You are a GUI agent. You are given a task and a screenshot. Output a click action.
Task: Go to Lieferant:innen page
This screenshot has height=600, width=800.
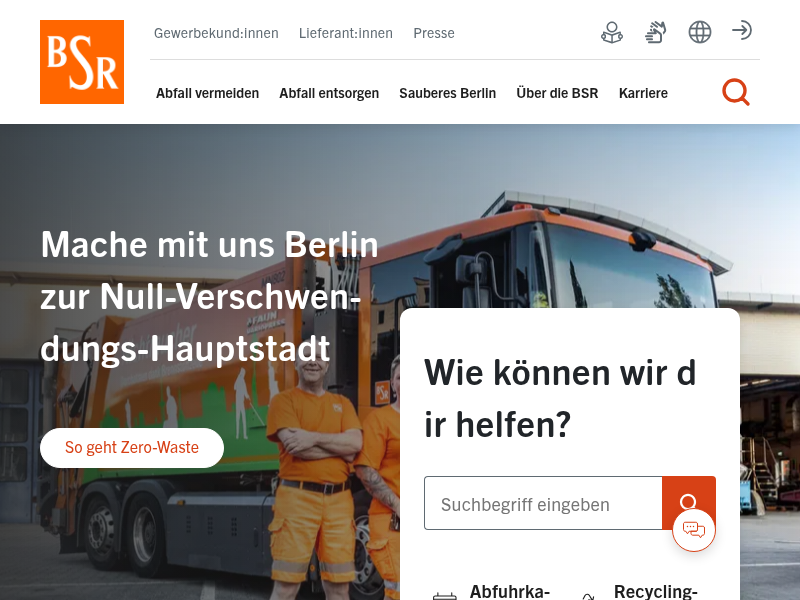pyautogui.click(x=346, y=33)
